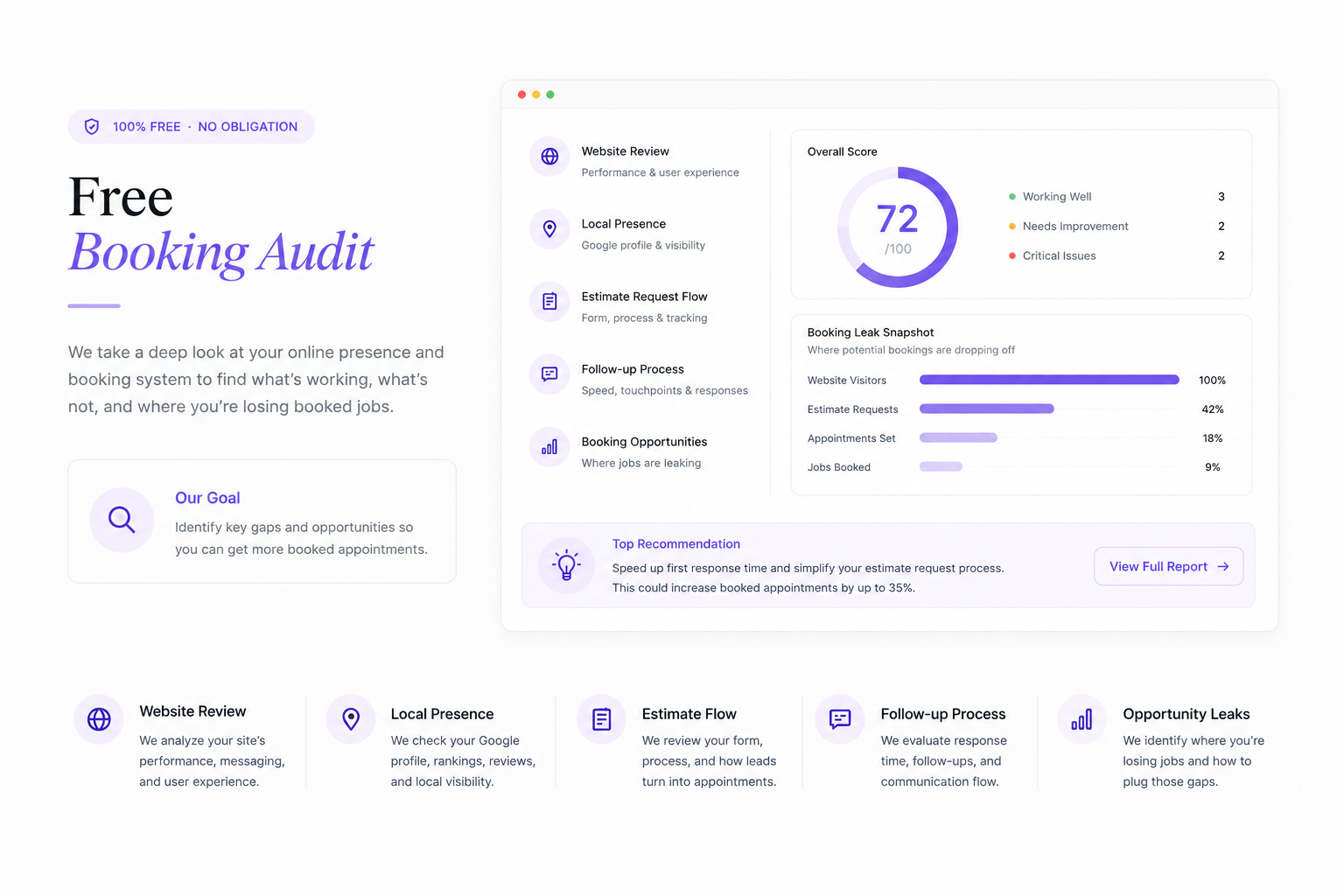The image size is (1344, 896).
Task: Click the Top Recommendation heading
Action: point(676,544)
